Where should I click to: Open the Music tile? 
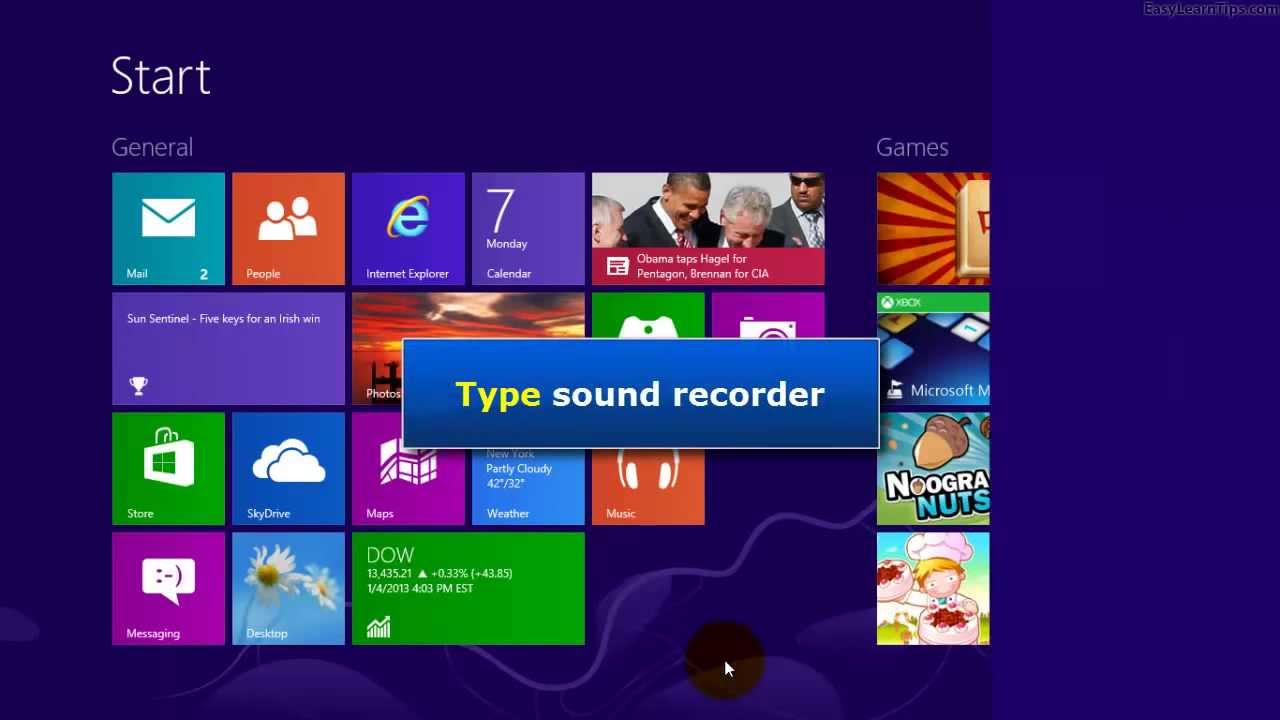click(x=648, y=486)
